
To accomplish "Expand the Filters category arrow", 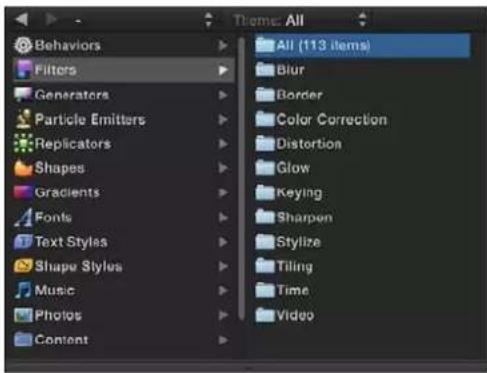I will [x=223, y=70].
